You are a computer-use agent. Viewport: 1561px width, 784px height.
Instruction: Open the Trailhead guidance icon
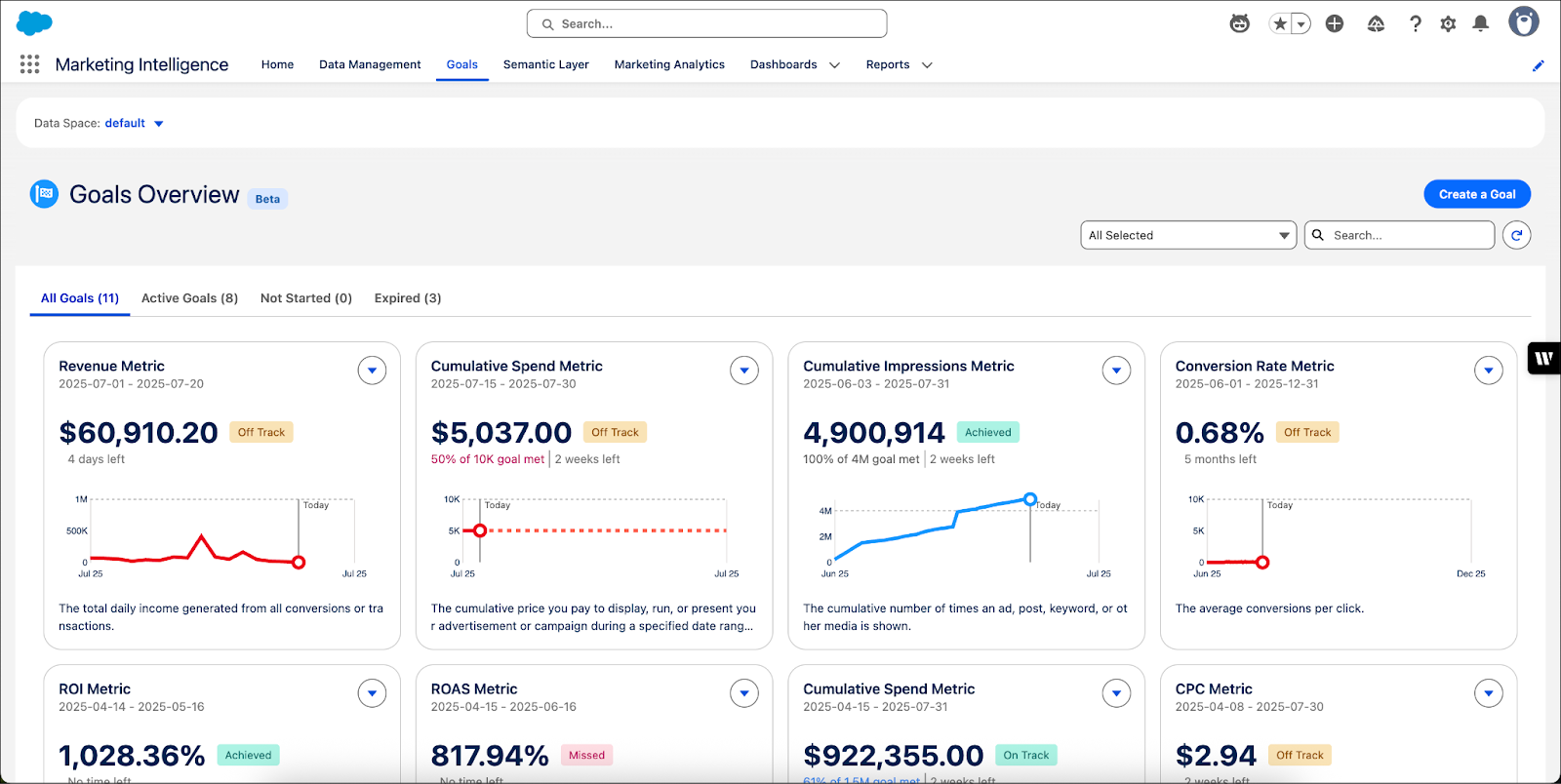1376,23
